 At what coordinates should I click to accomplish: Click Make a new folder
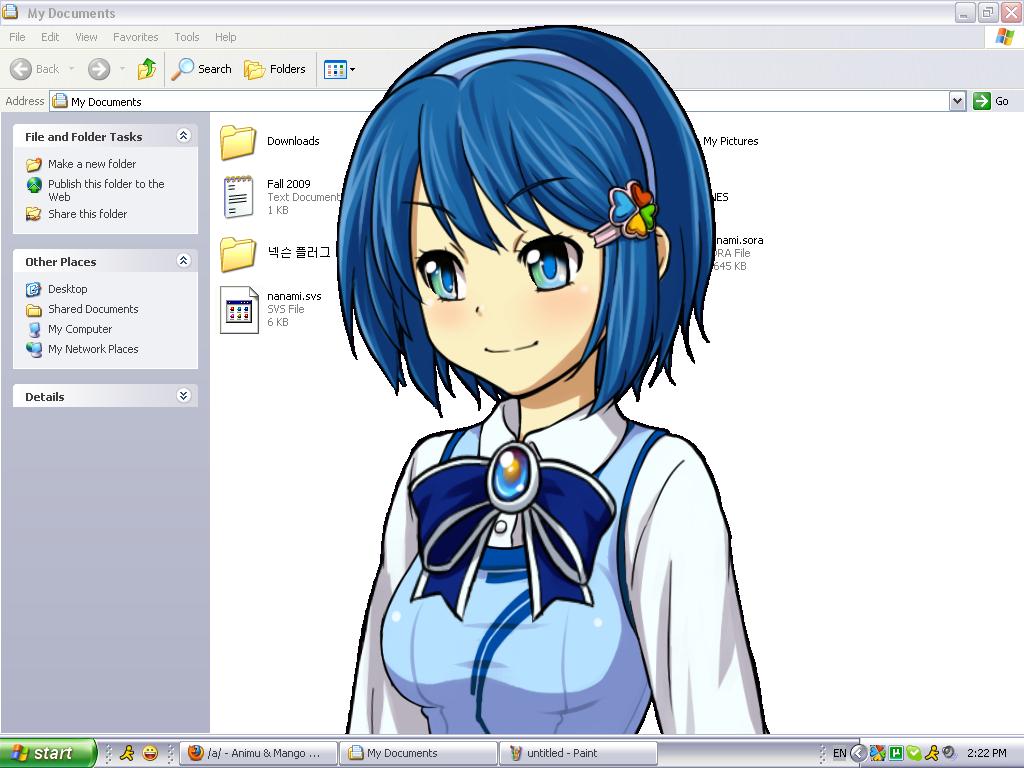[92, 164]
